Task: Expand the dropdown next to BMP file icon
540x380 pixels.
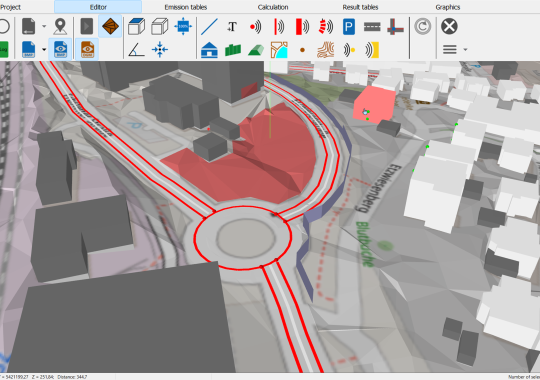Action: (44, 50)
